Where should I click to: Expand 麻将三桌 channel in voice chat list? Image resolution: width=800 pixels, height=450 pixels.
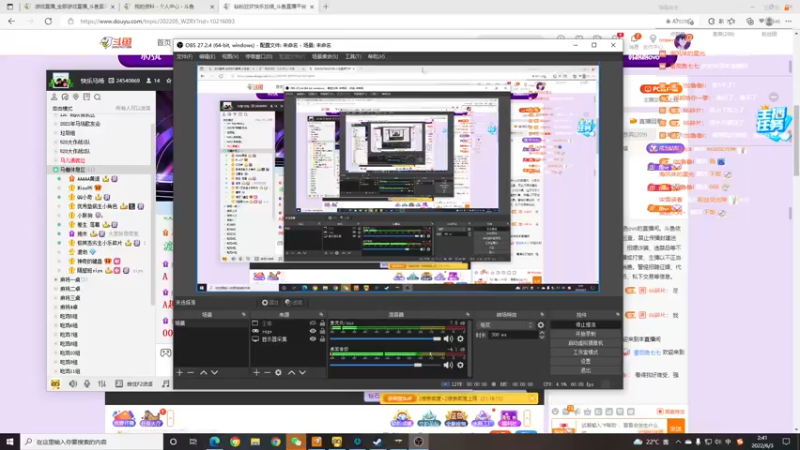coord(56,298)
